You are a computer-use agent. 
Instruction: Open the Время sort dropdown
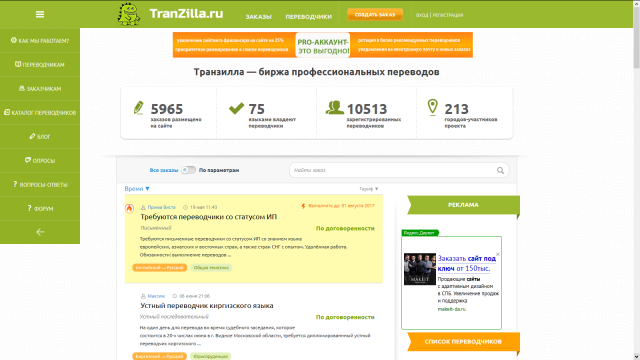point(137,189)
